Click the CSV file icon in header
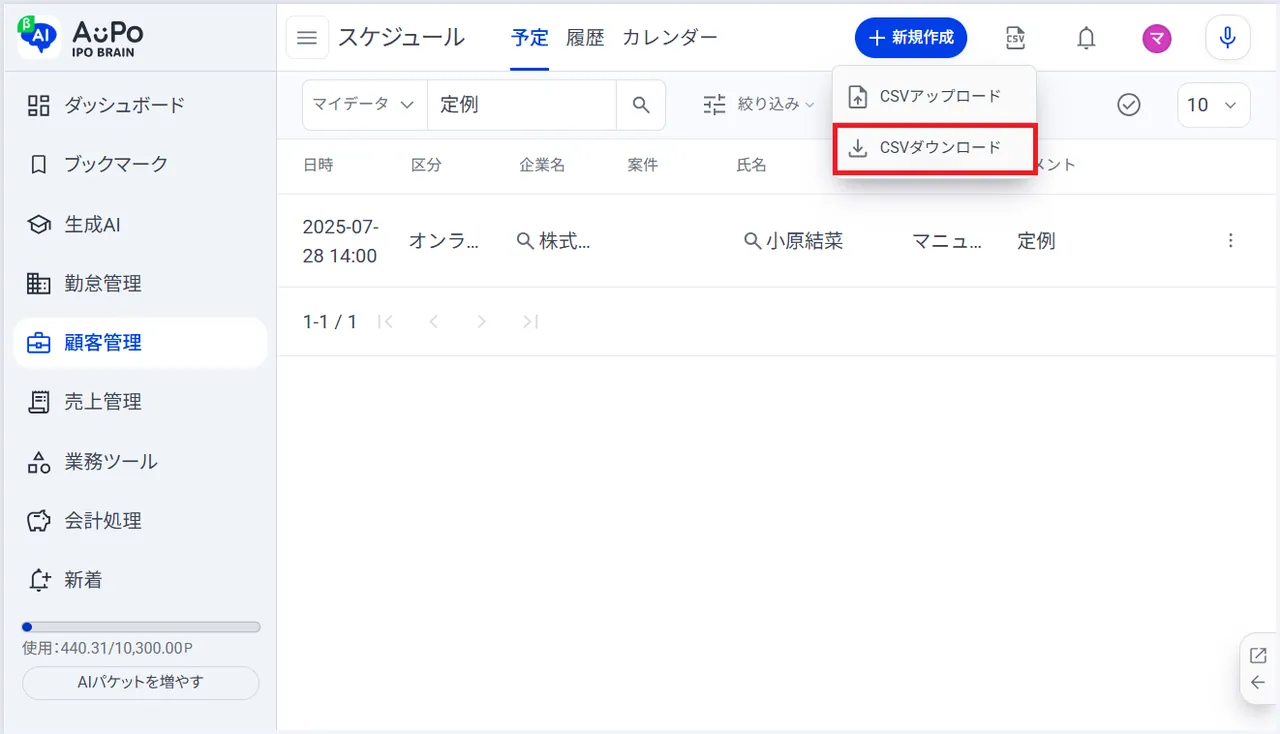Image resolution: width=1280 pixels, height=734 pixels. click(x=1015, y=38)
